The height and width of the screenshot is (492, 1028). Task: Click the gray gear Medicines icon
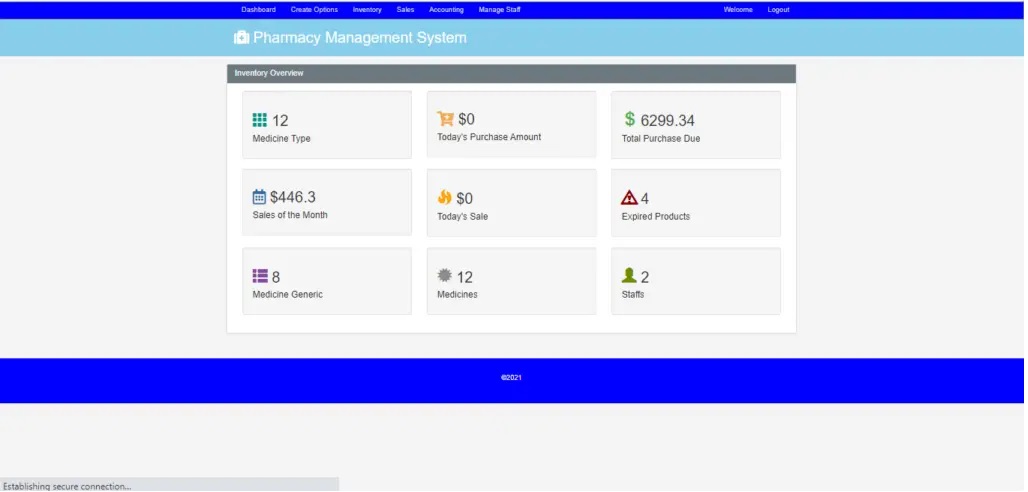[445, 276]
